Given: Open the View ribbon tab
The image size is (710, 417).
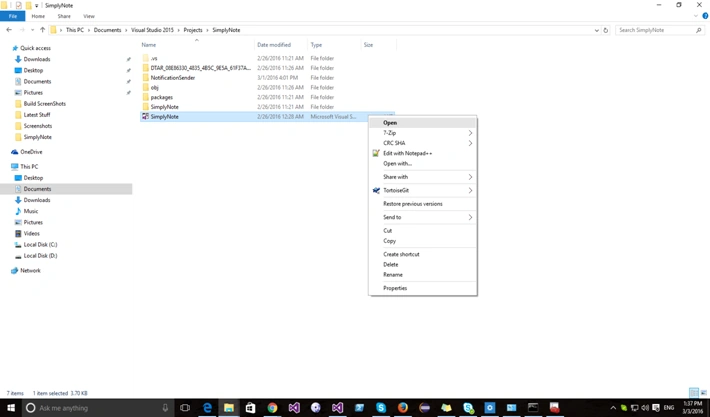Looking at the screenshot, I should coord(89,16).
